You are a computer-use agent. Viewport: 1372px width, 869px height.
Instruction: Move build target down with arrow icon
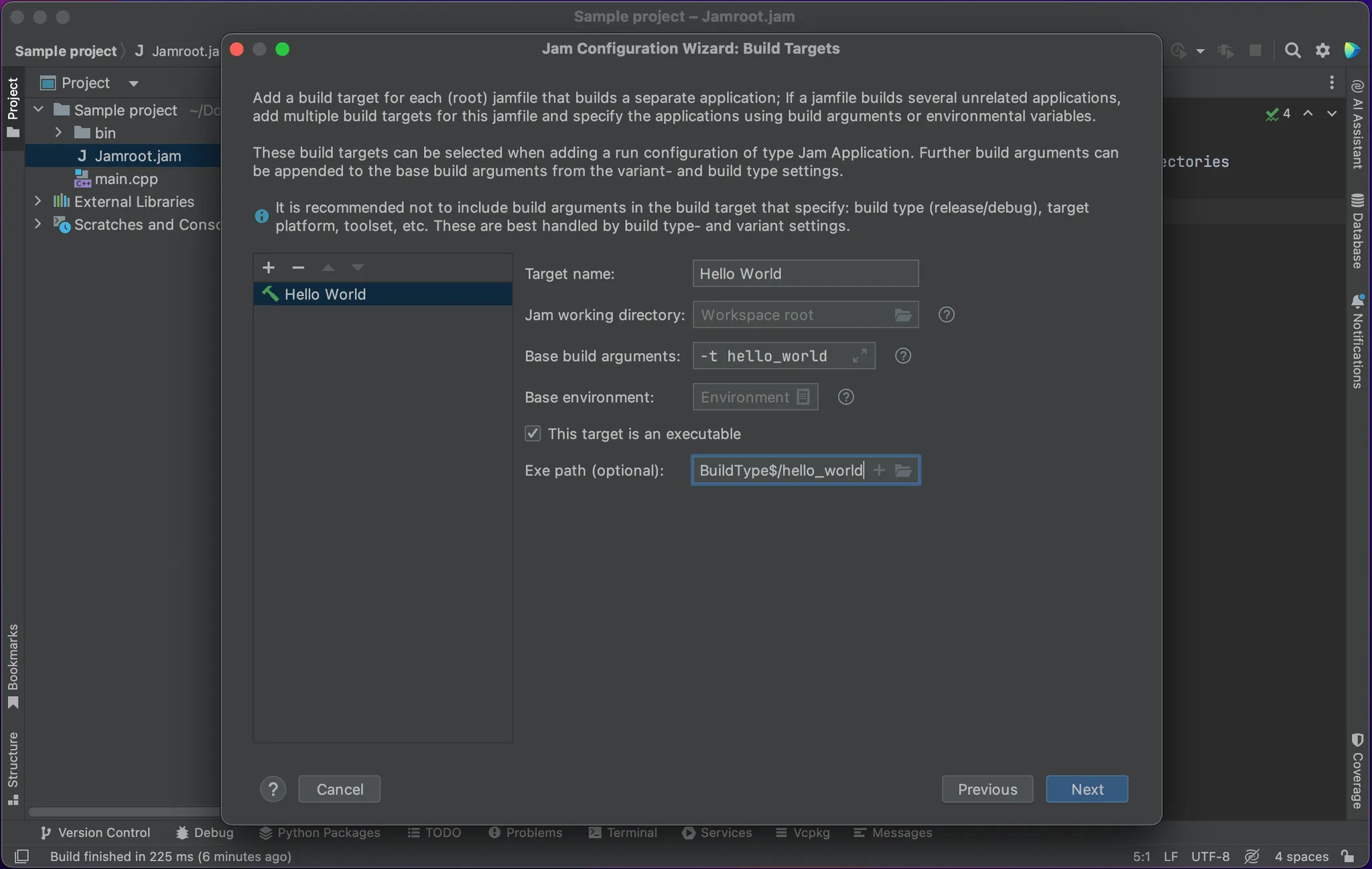(x=358, y=267)
